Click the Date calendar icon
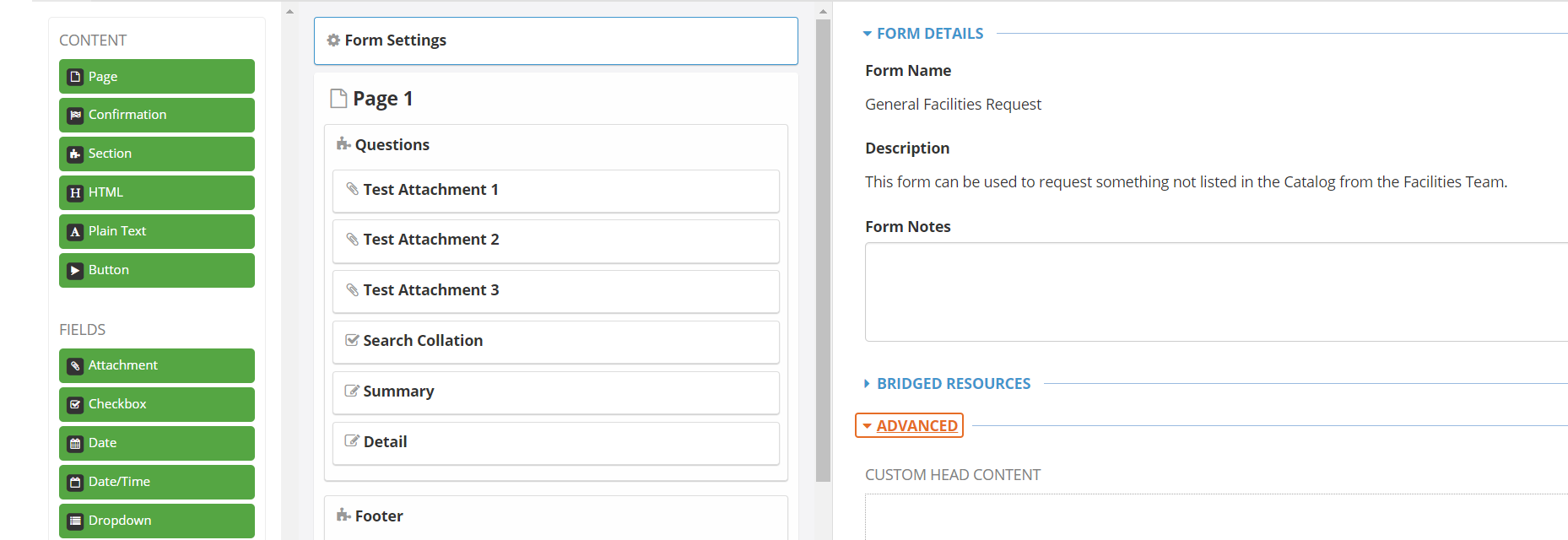The height and width of the screenshot is (540, 1568). coord(75,444)
